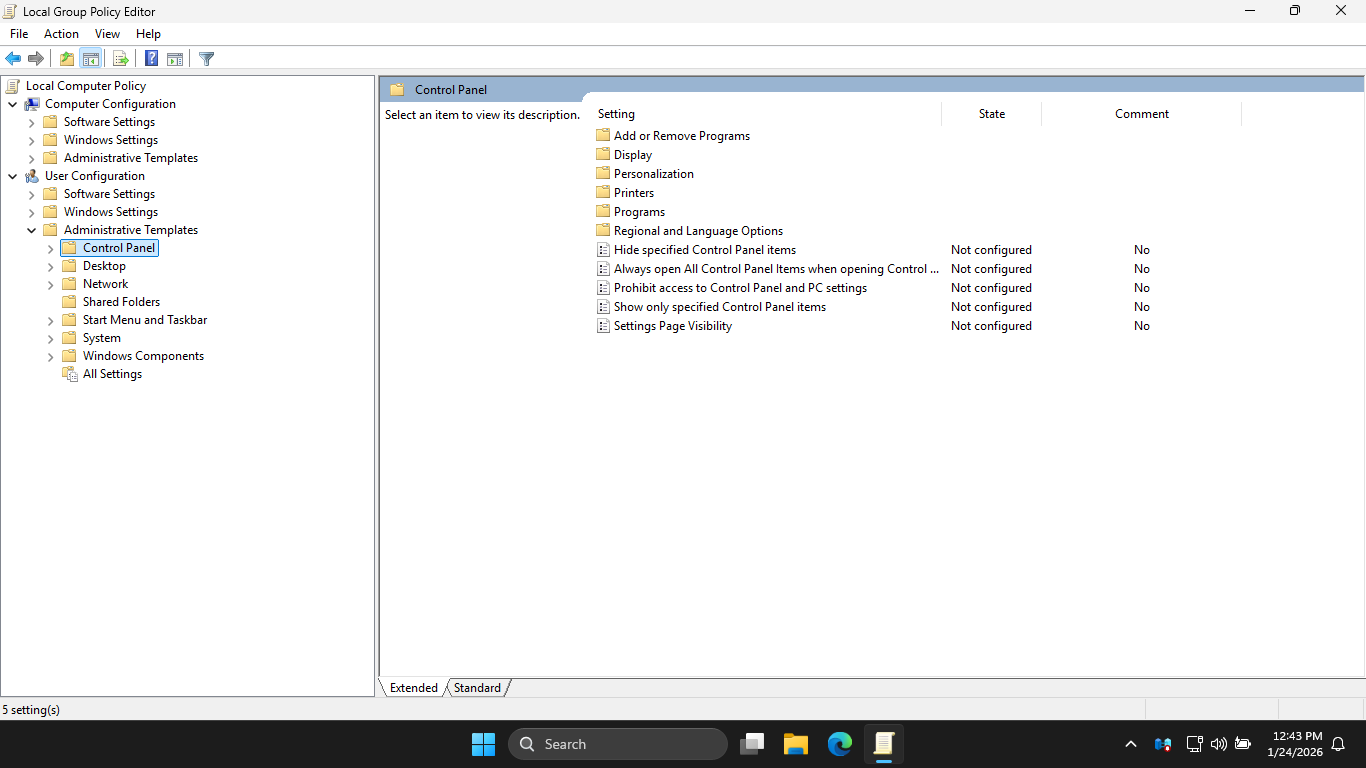
Task: Collapse the Computer Configuration node
Action: (x=13, y=104)
